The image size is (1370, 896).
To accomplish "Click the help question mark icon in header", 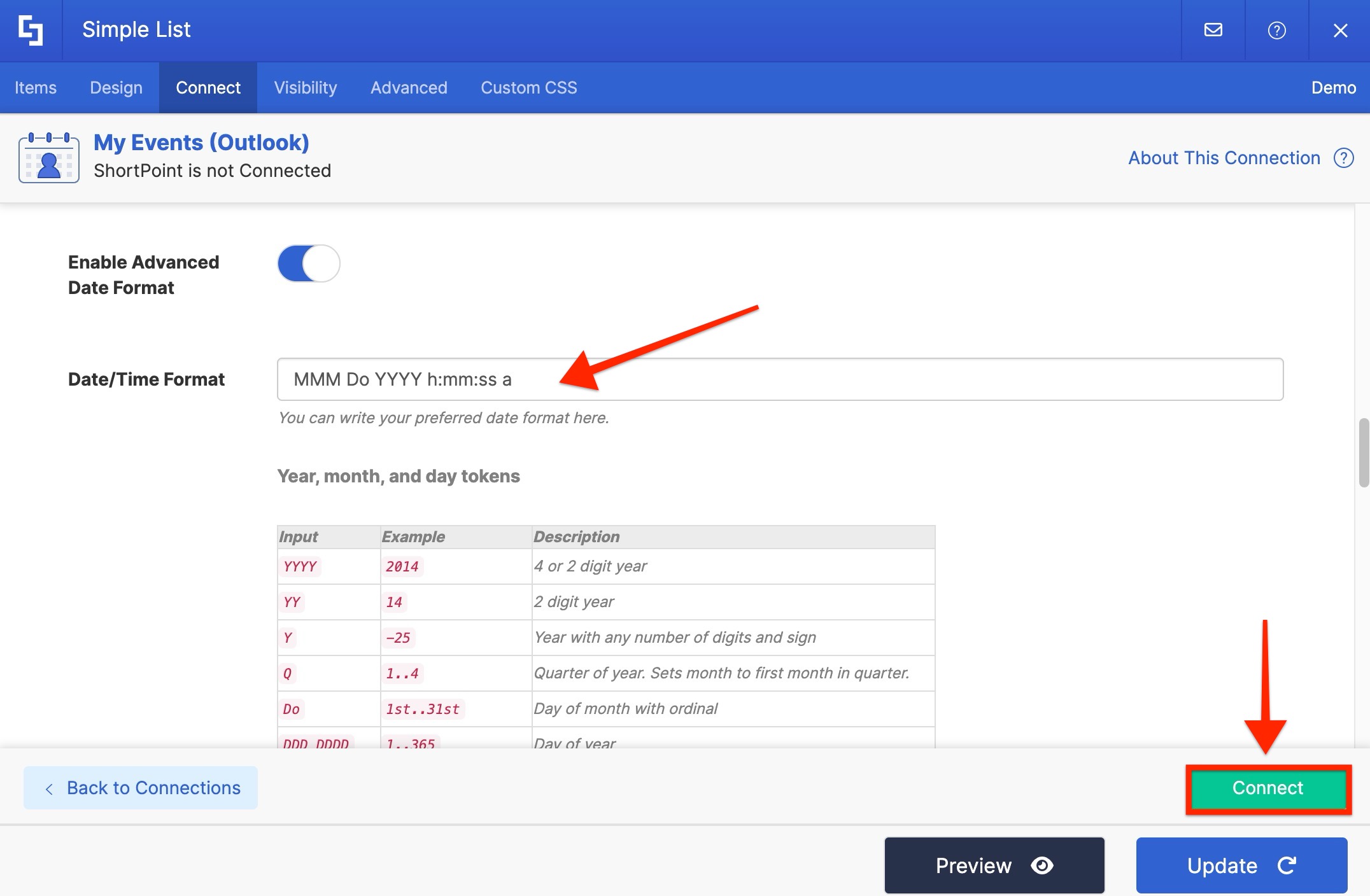I will [1276, 30].
